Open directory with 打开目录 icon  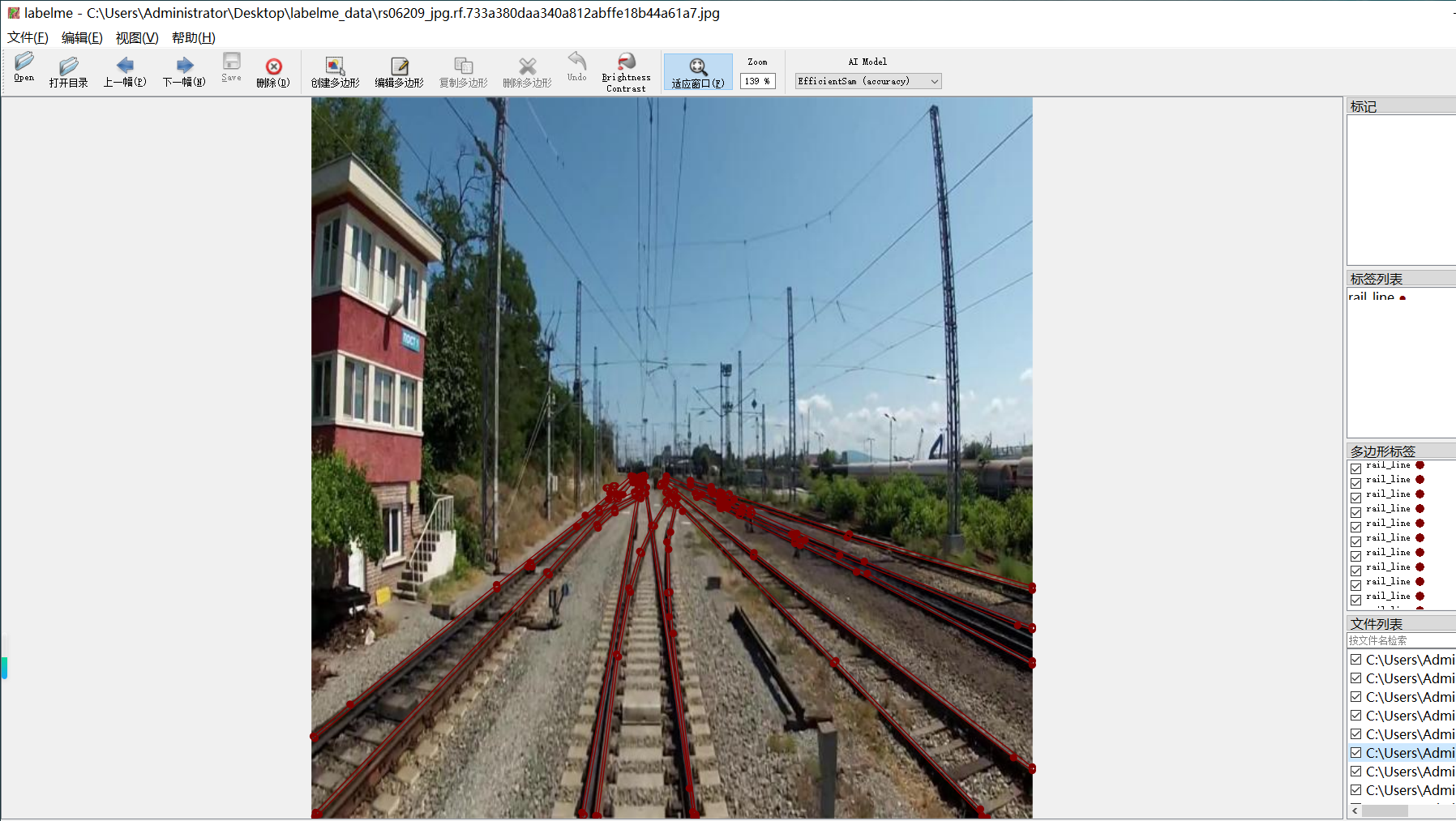pyautogui.click(x=68, y=71)
